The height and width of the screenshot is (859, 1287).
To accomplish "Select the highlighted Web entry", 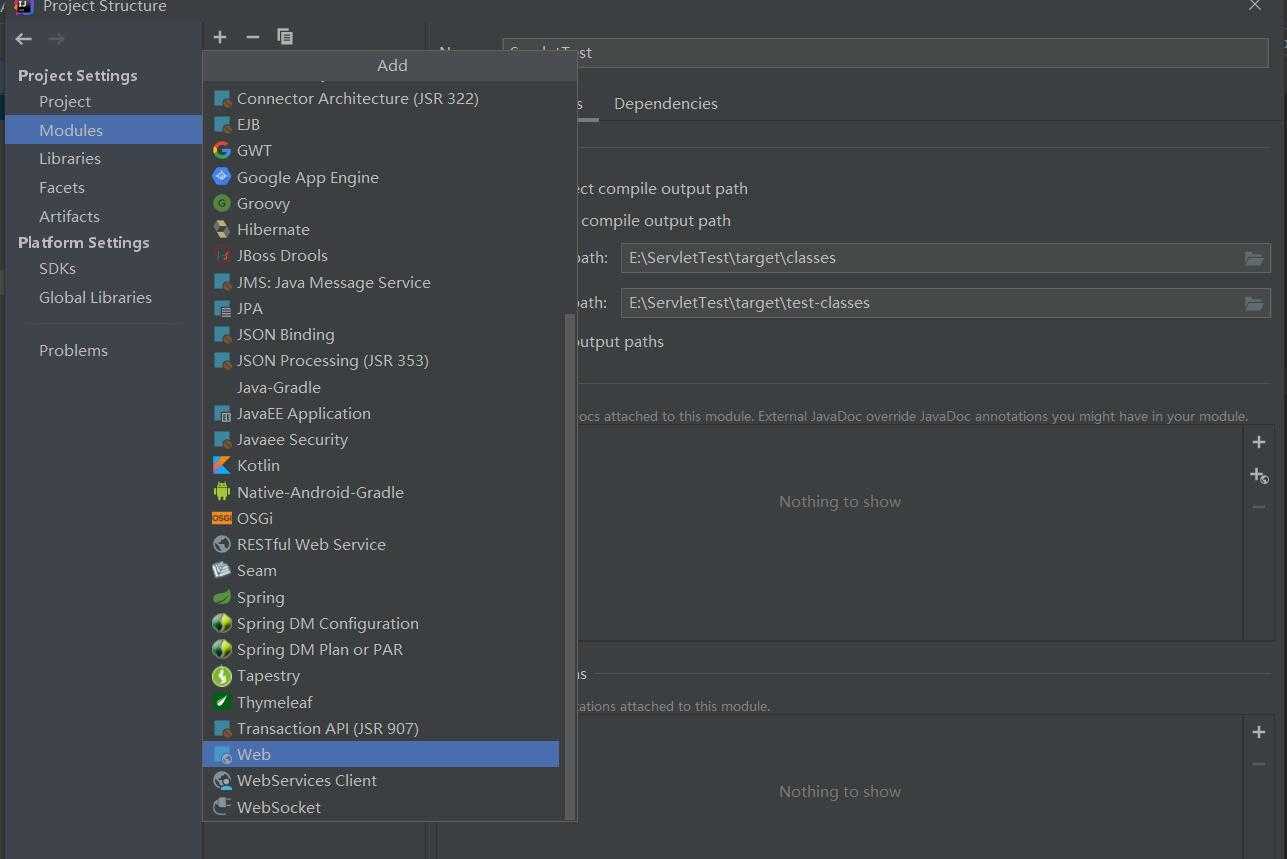I will [x=381, y=754].
